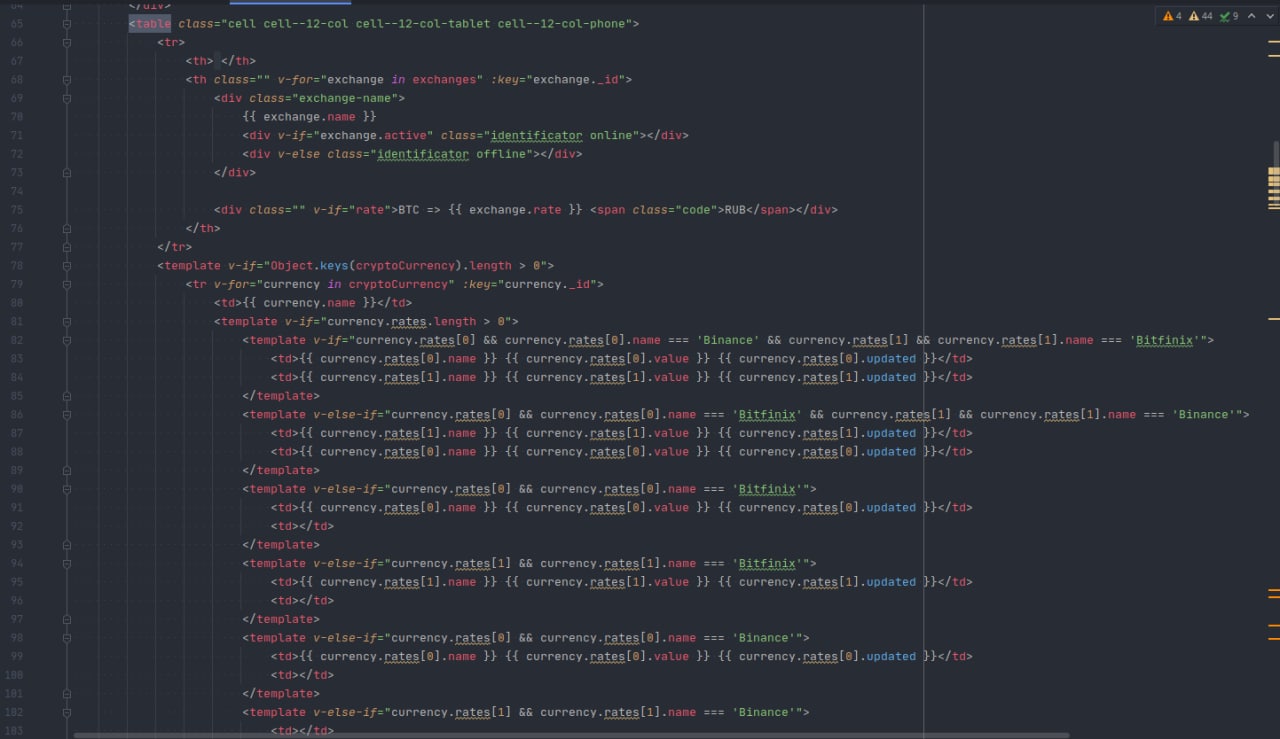Fold the Bitfinix template on line 90
The image size is (1280, 739).
(x=67, y=489)
